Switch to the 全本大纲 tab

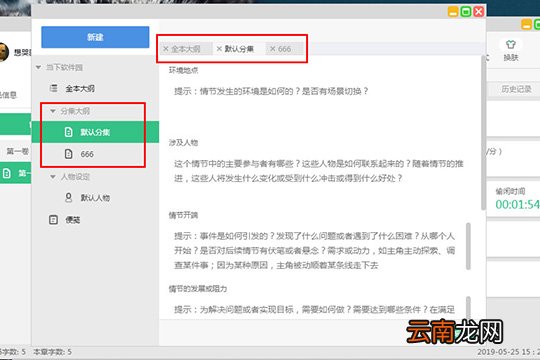pos(186,49)
